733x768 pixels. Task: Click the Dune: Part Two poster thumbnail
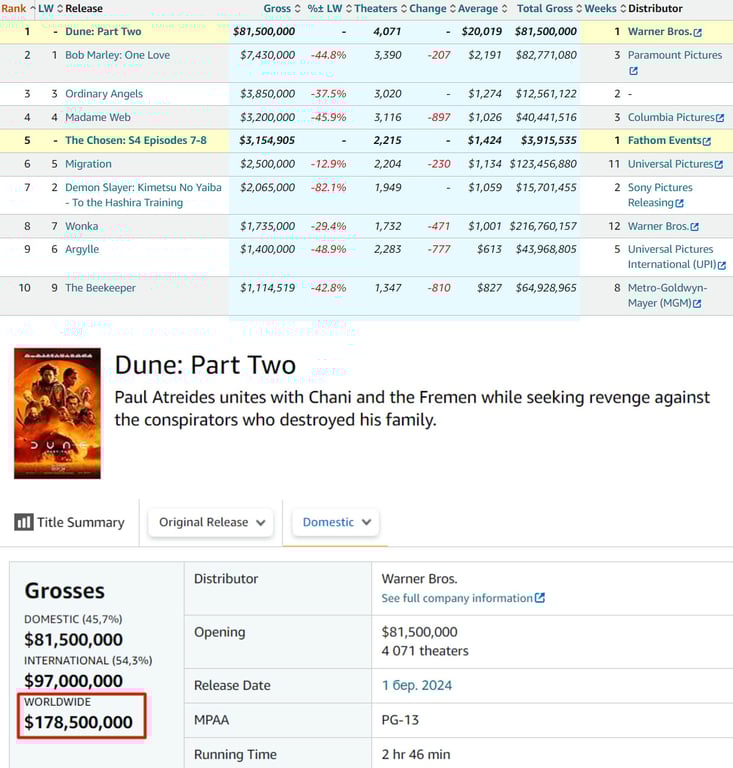[x=57, y=413]
